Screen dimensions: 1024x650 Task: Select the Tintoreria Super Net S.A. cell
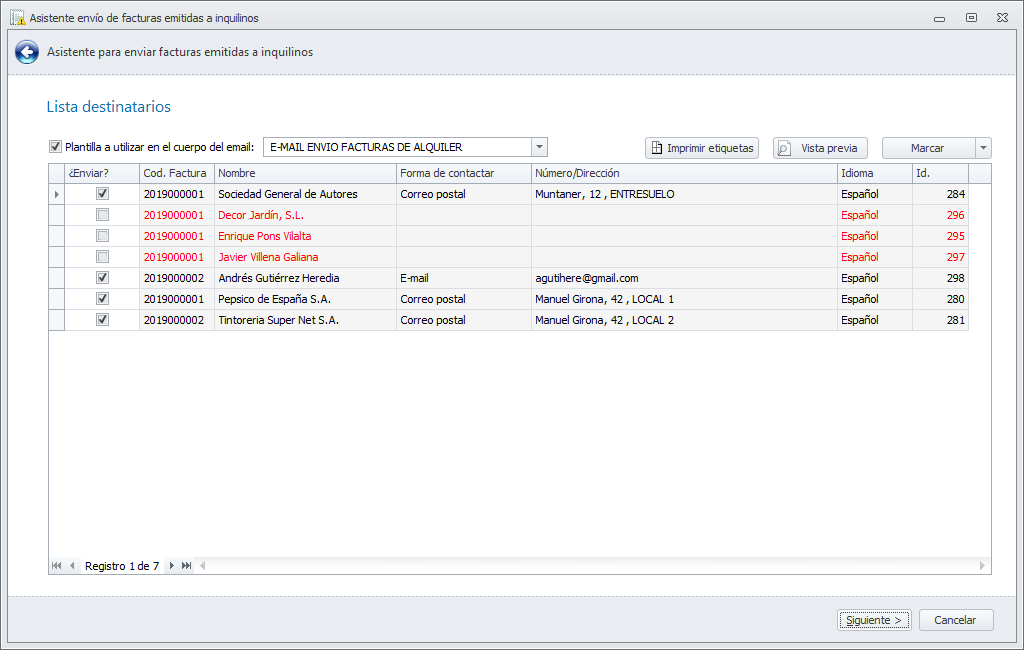coord(305,320)
